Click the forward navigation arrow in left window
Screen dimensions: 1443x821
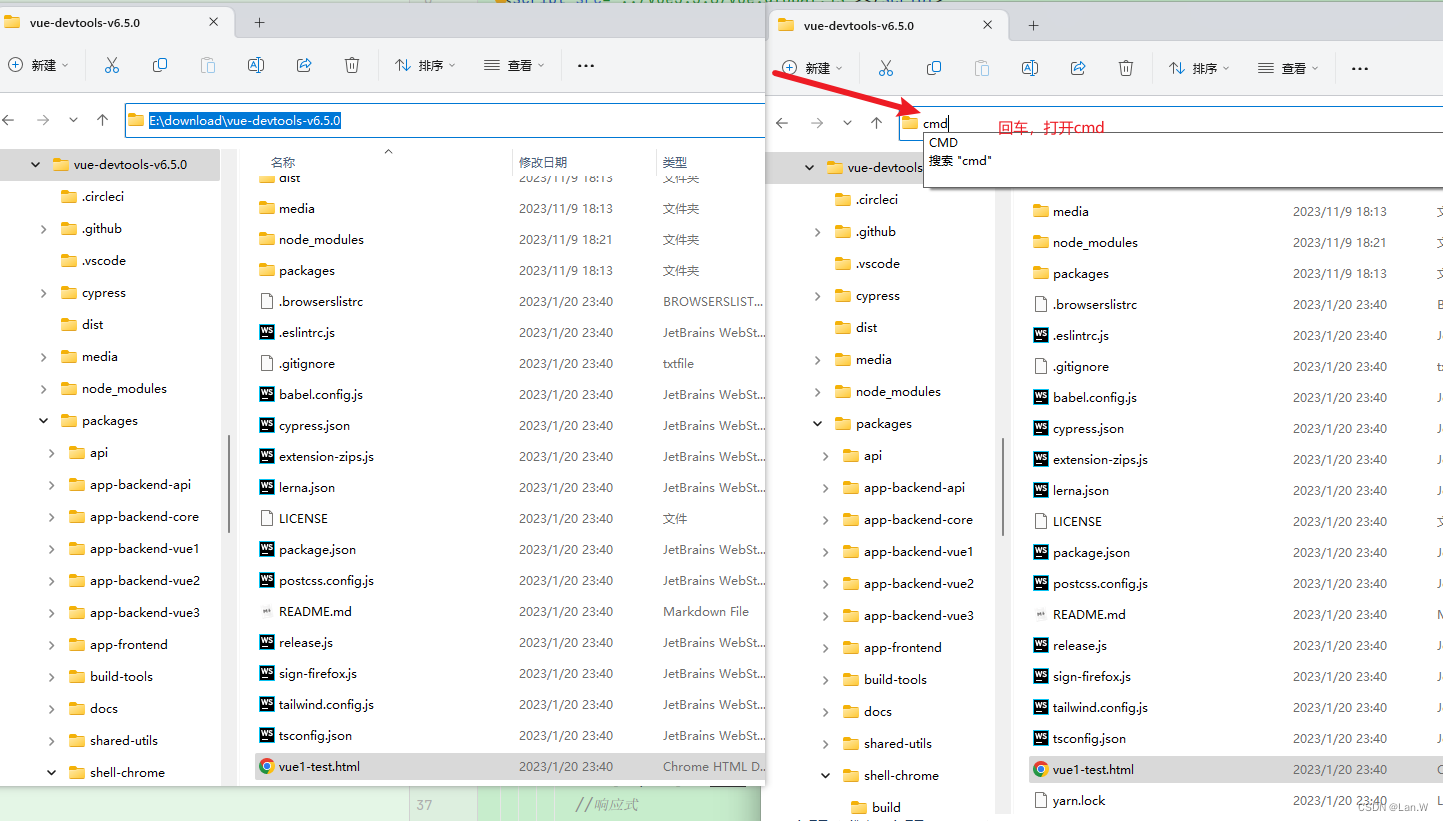tap(41, 119)
